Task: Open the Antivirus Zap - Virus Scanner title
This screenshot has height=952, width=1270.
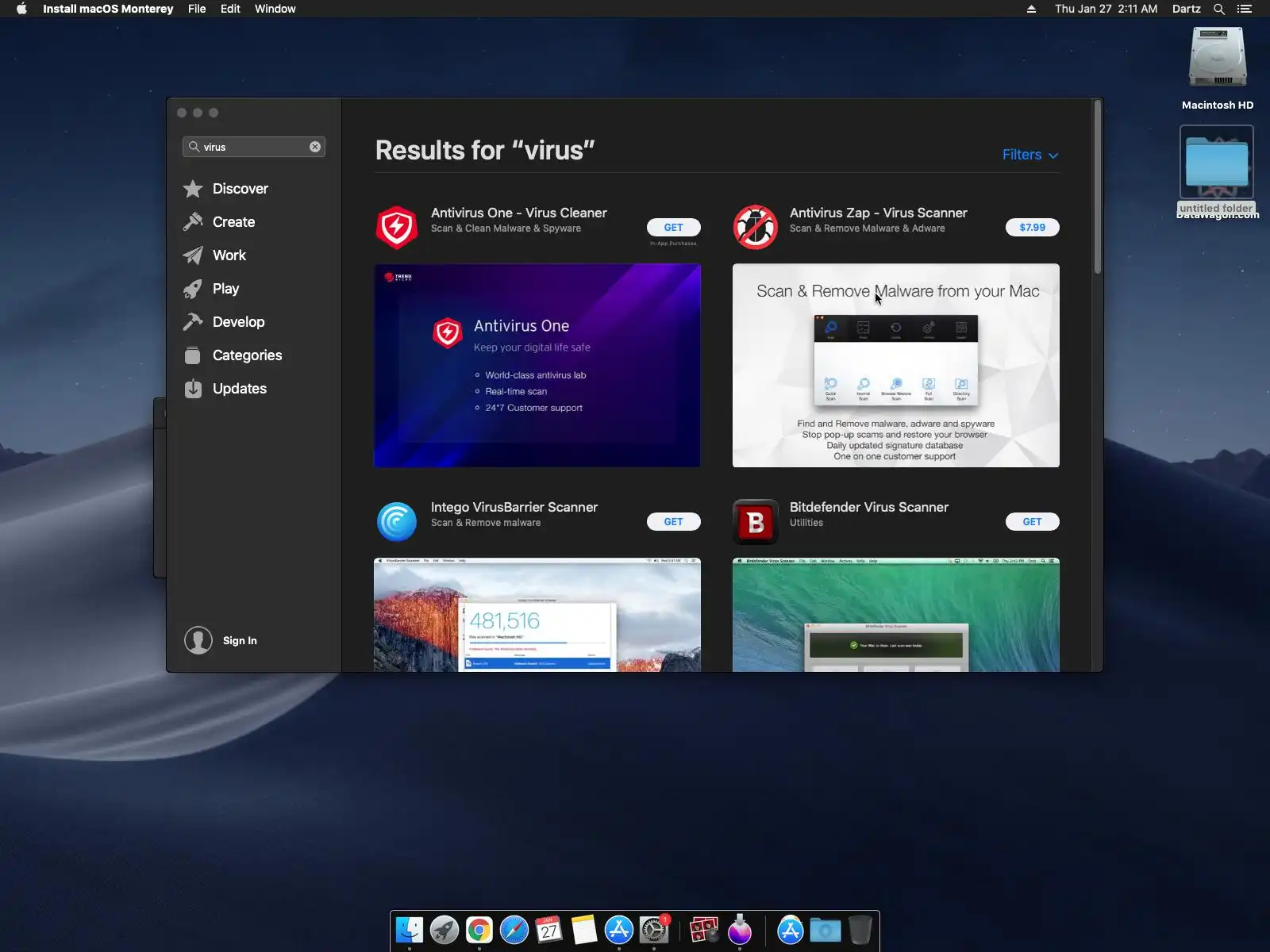Action: pyautogui.click(x=879, y=213)
